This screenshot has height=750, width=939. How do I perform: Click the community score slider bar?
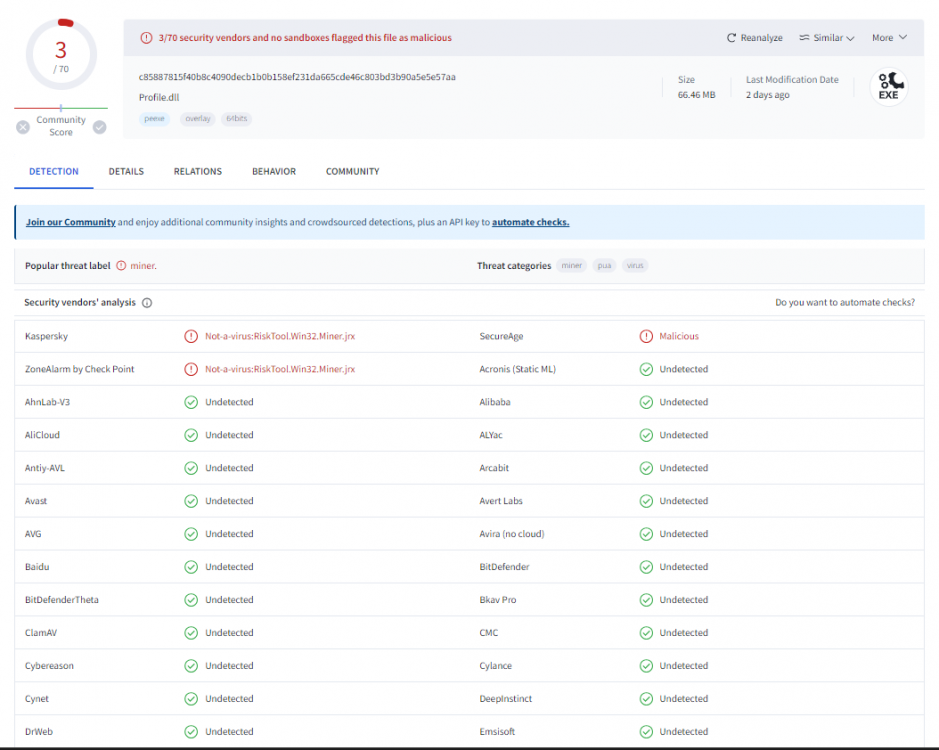coord(61,108)
